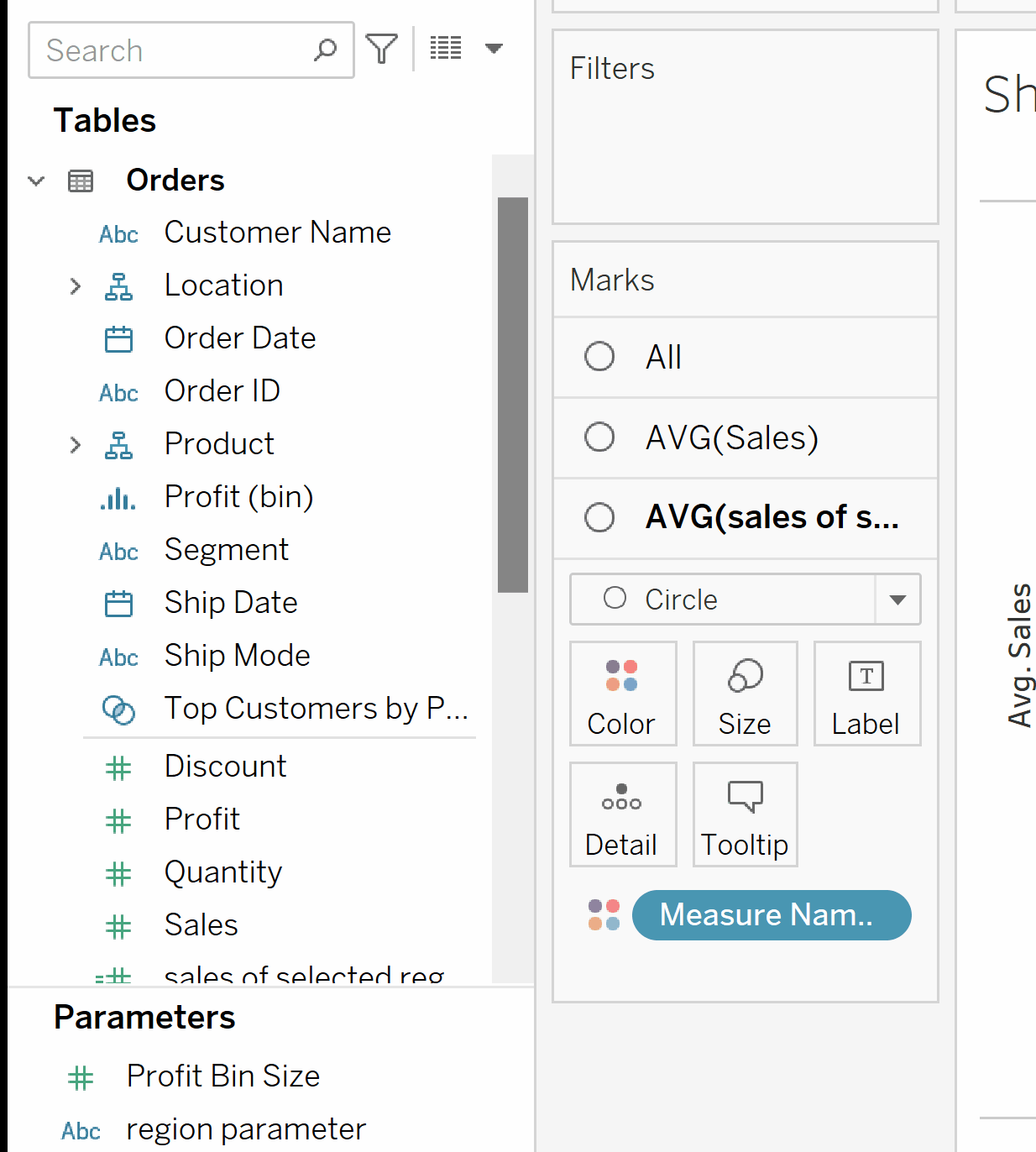Select the Ship Mode field
Screen dimensions: 1036x1152
coord(237,656)
